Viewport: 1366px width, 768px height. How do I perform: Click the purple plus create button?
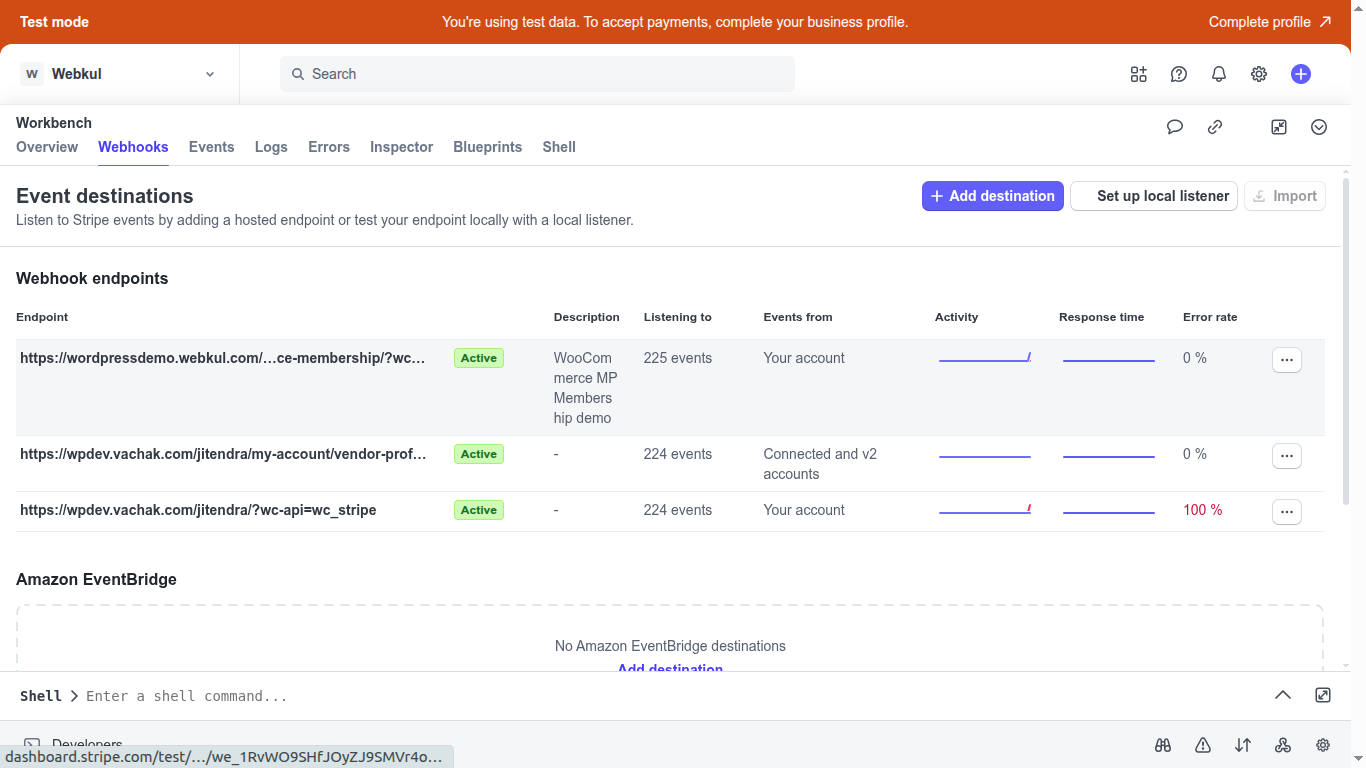point(1300,73)
